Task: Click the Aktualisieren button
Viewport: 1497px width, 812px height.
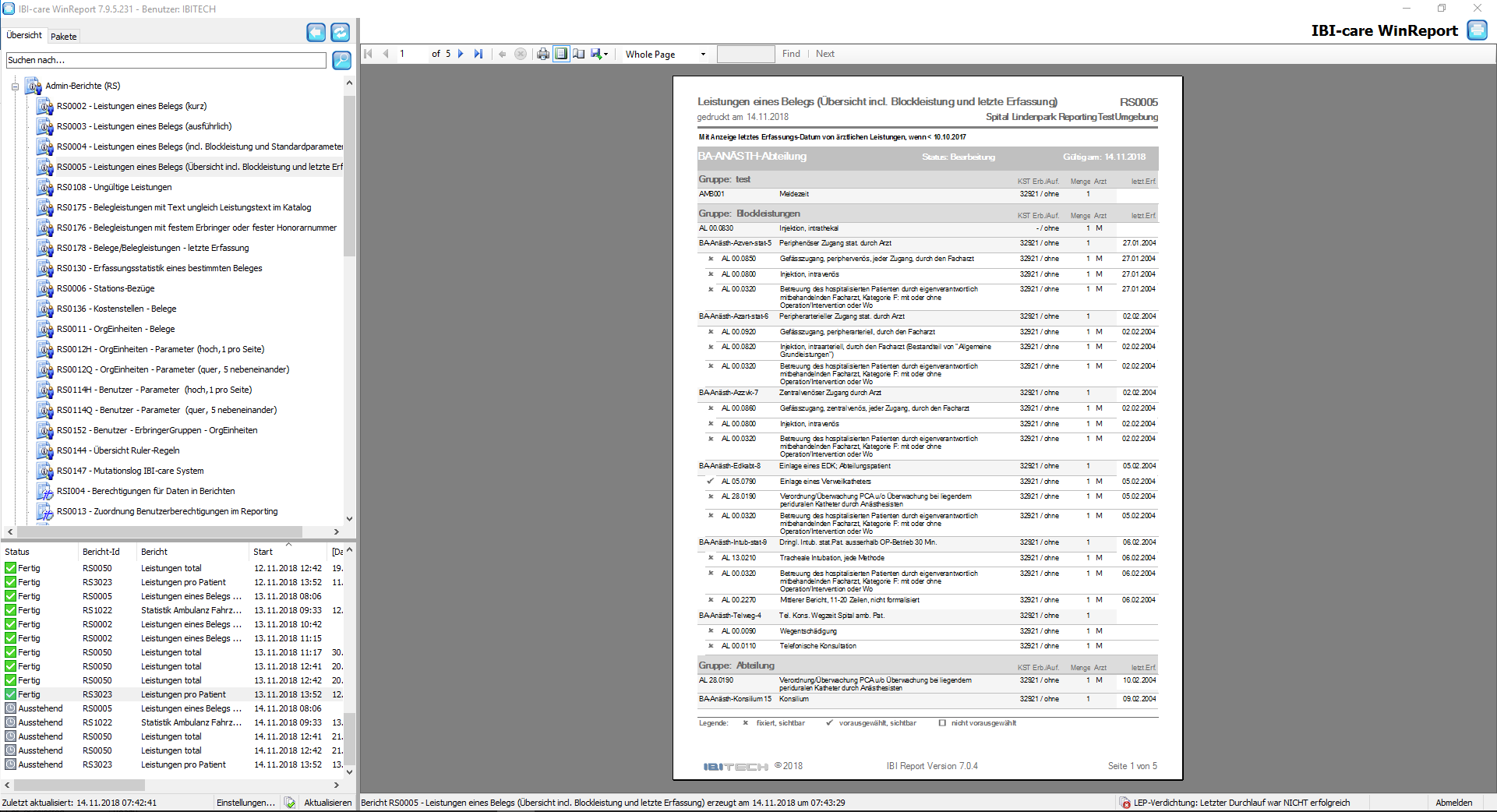Action: [327, 803]
